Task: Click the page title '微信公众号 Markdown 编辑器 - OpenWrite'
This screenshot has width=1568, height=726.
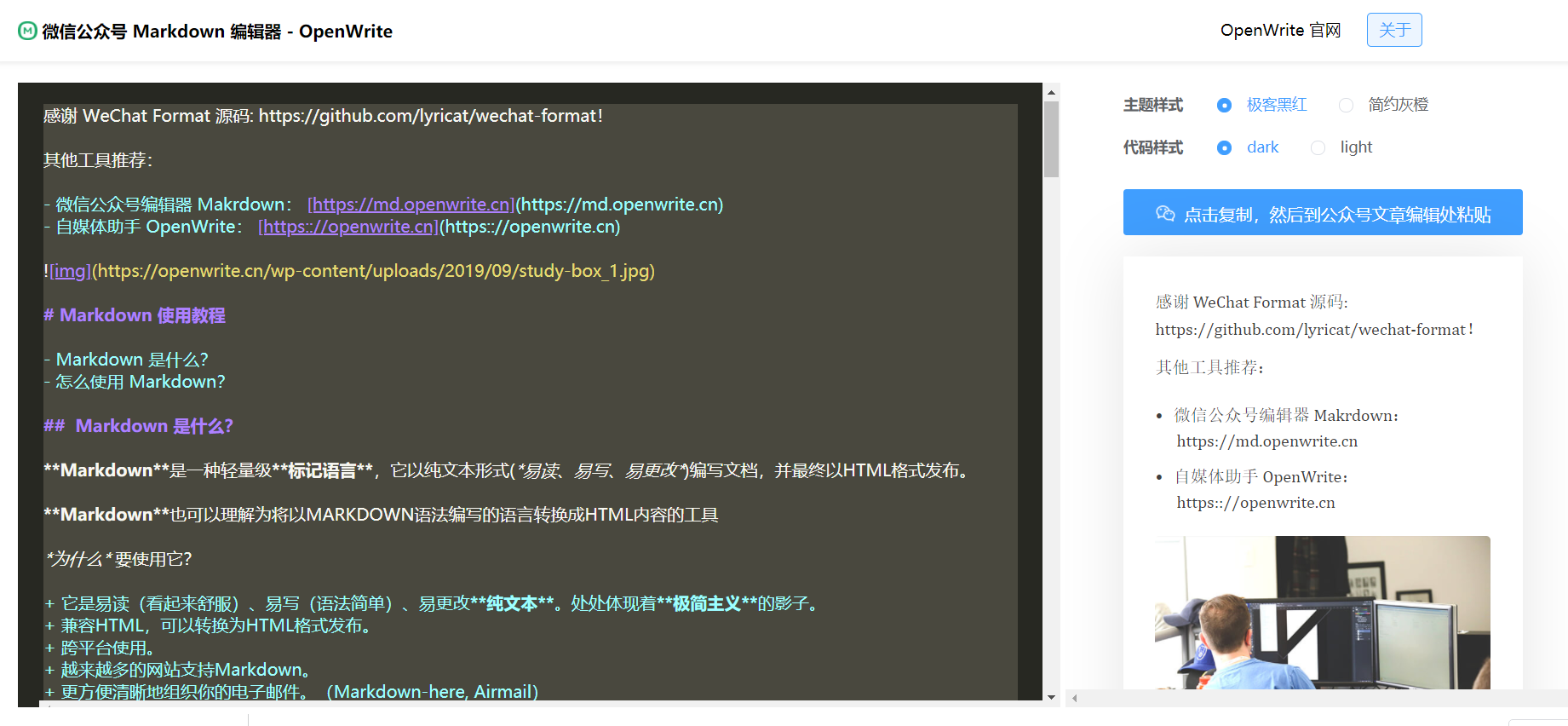Action: [217, 32]
